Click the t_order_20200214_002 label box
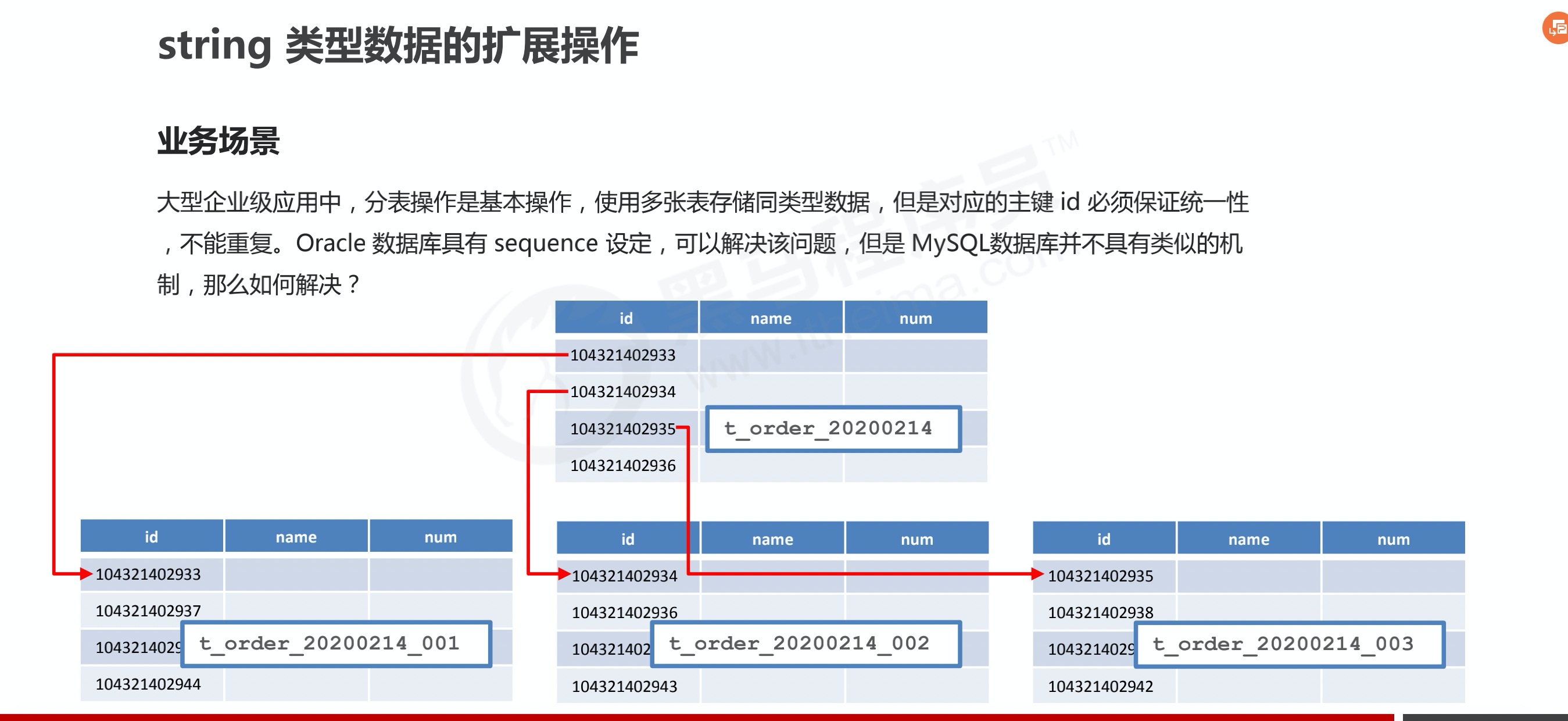The height and width of the screenshot is (721, 1568). tap(806, 644)
